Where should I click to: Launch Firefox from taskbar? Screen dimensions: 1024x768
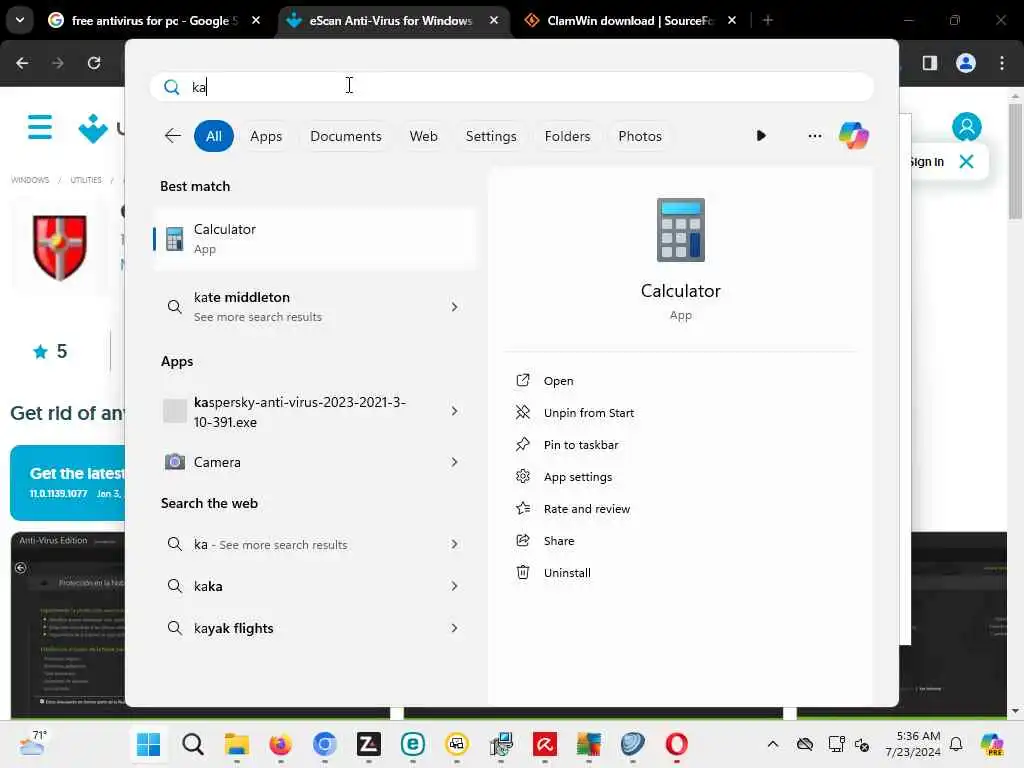point(280,744)
